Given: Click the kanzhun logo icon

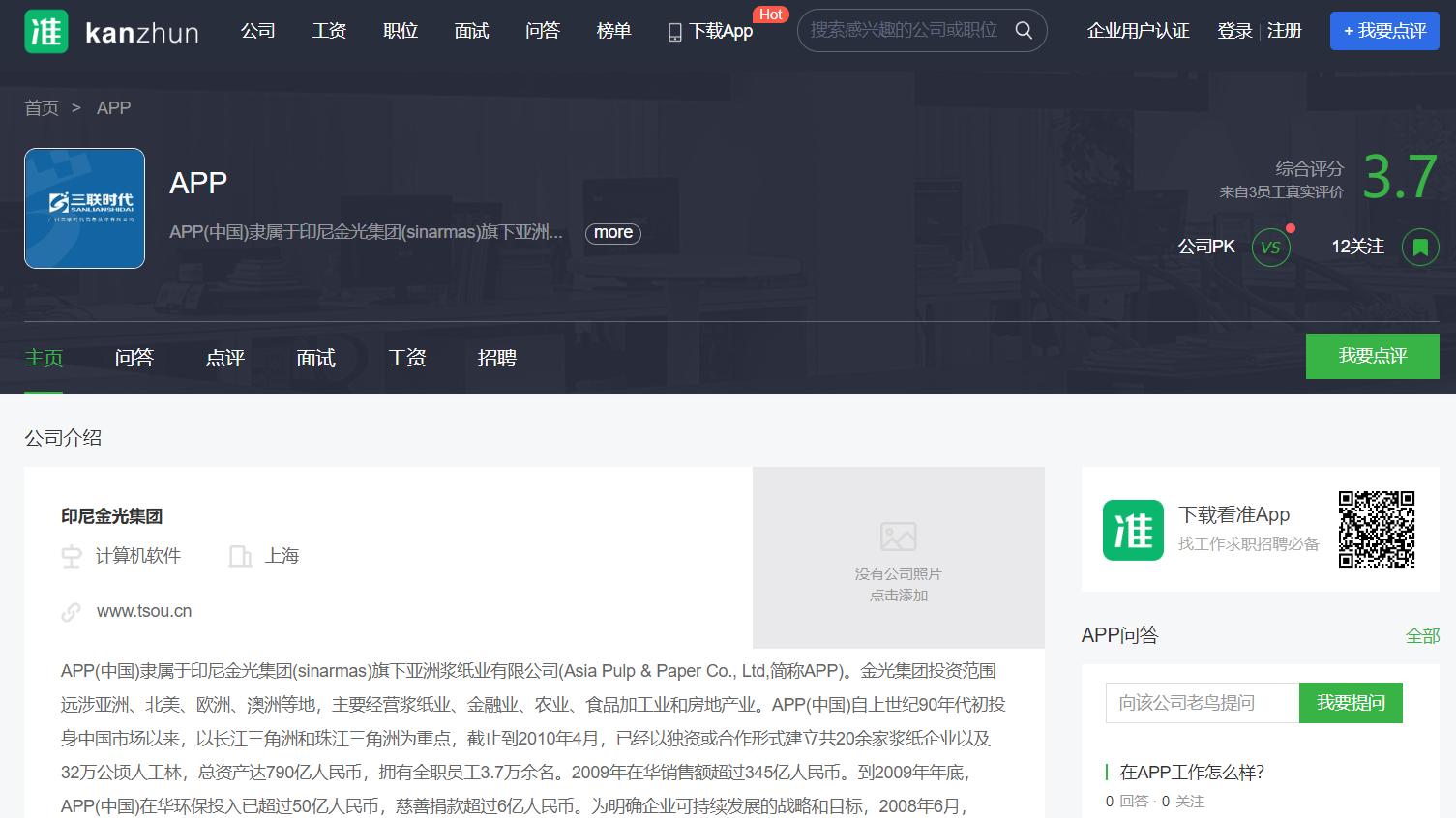Looking at the screenshot, I should [45, 31].
